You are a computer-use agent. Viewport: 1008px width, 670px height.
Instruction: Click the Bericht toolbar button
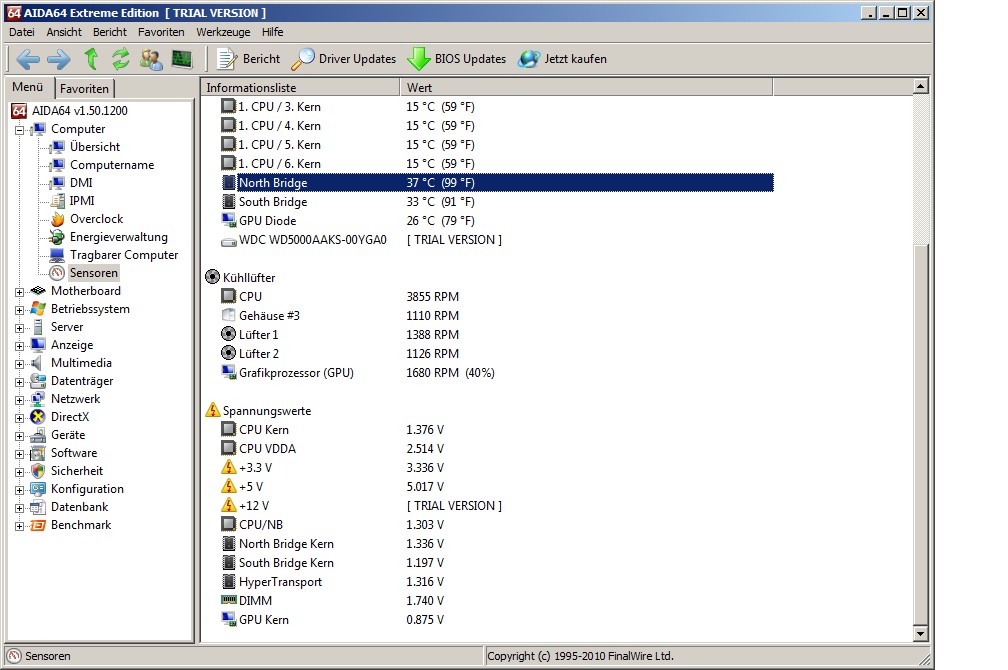click(249, 59)
